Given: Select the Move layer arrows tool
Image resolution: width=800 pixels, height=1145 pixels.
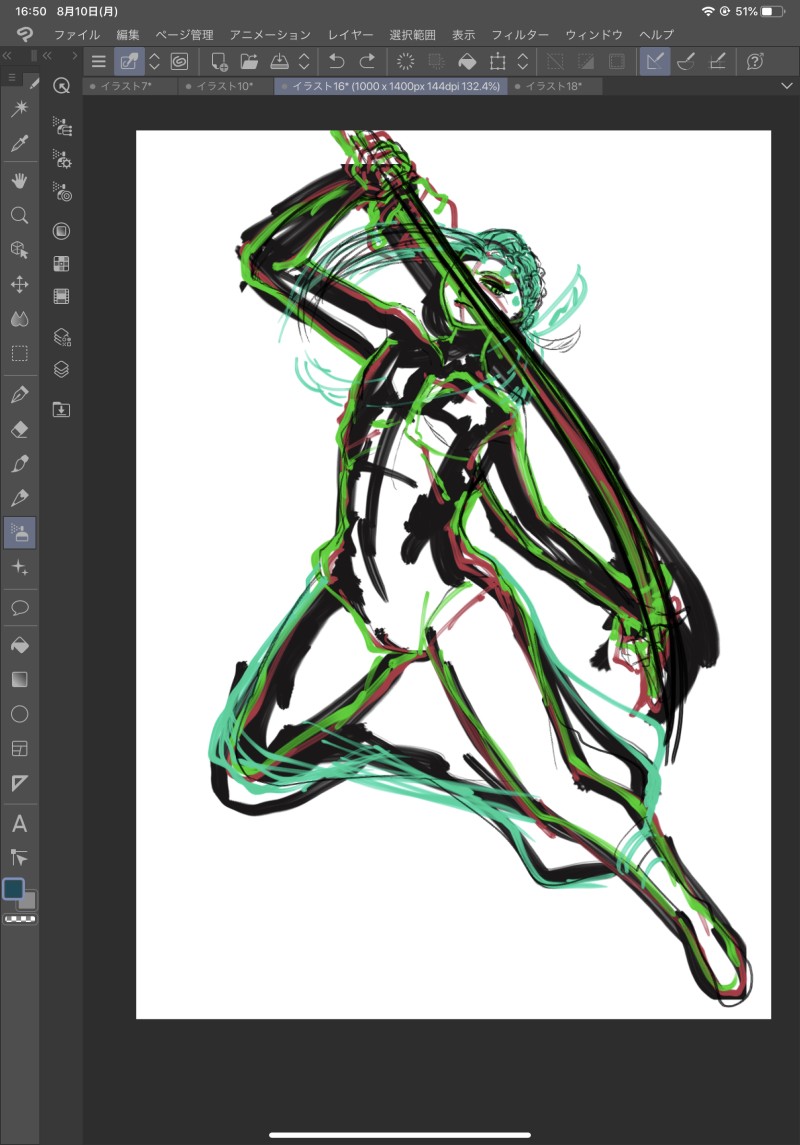Looking at the screenshot, I should click(x=20, y=284).
